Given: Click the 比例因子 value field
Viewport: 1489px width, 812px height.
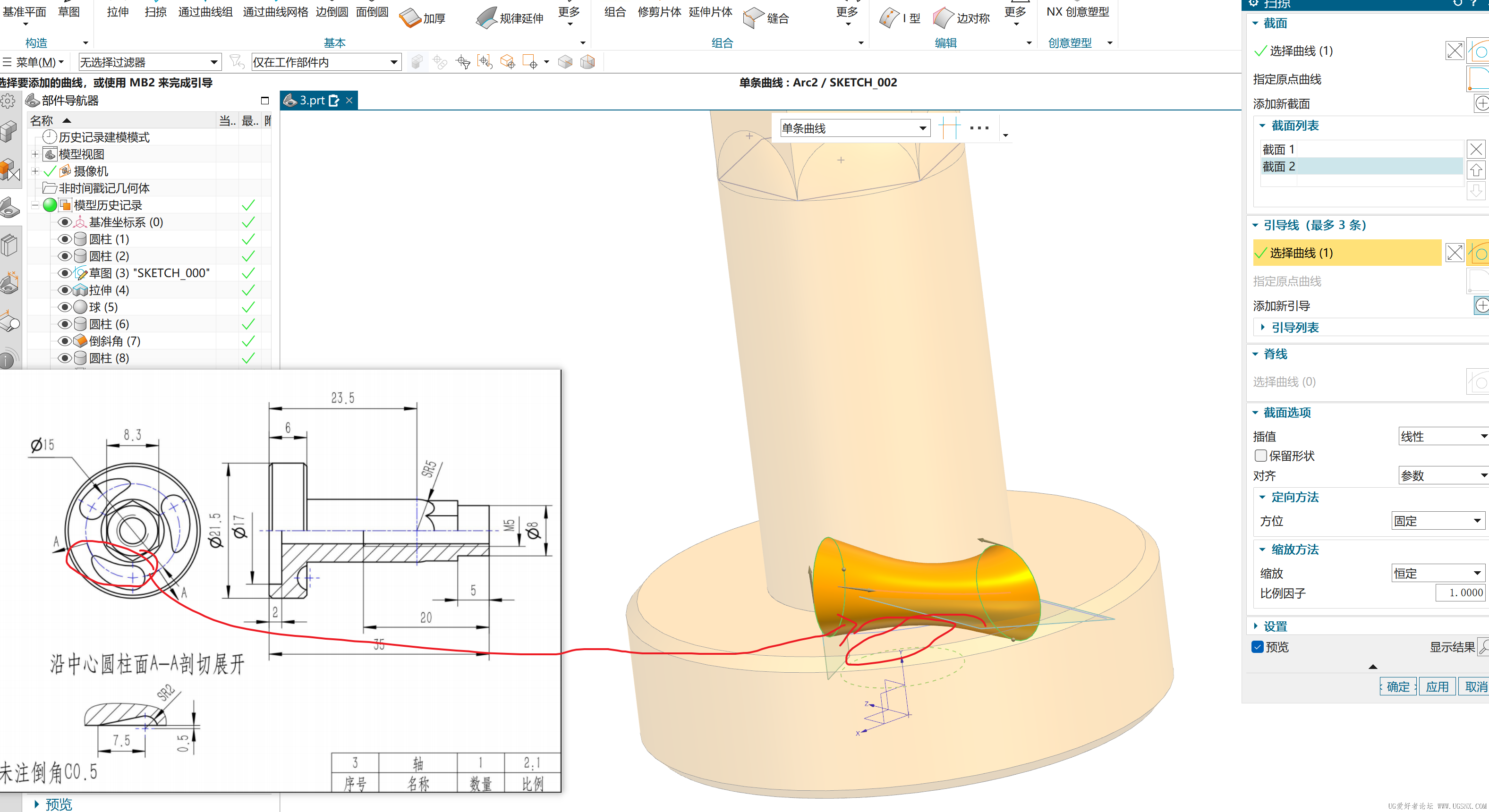Looking at the screenshot, I should coord(1460,592).
